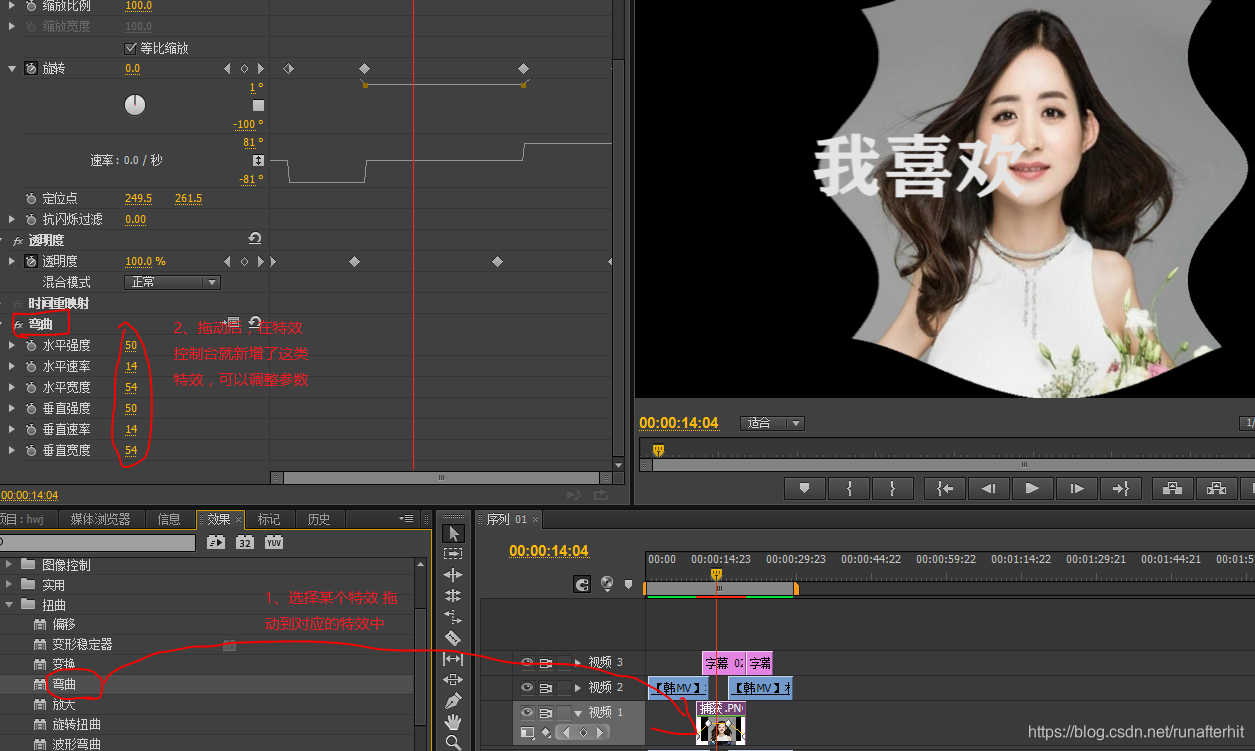Select the Pen tool
The height and width of the screenshot is (751, 1255).
click(453, 701)
